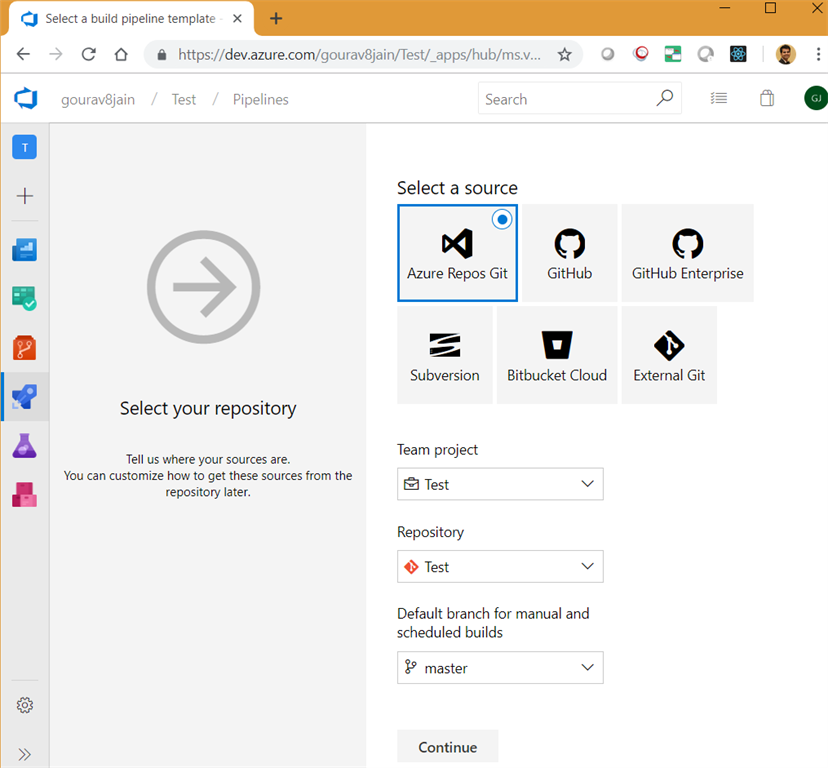The width and height of the screenshot is (828, 768).
Task: Click gourav8jain organization breadcrumb
Action: tap(98, 99)
